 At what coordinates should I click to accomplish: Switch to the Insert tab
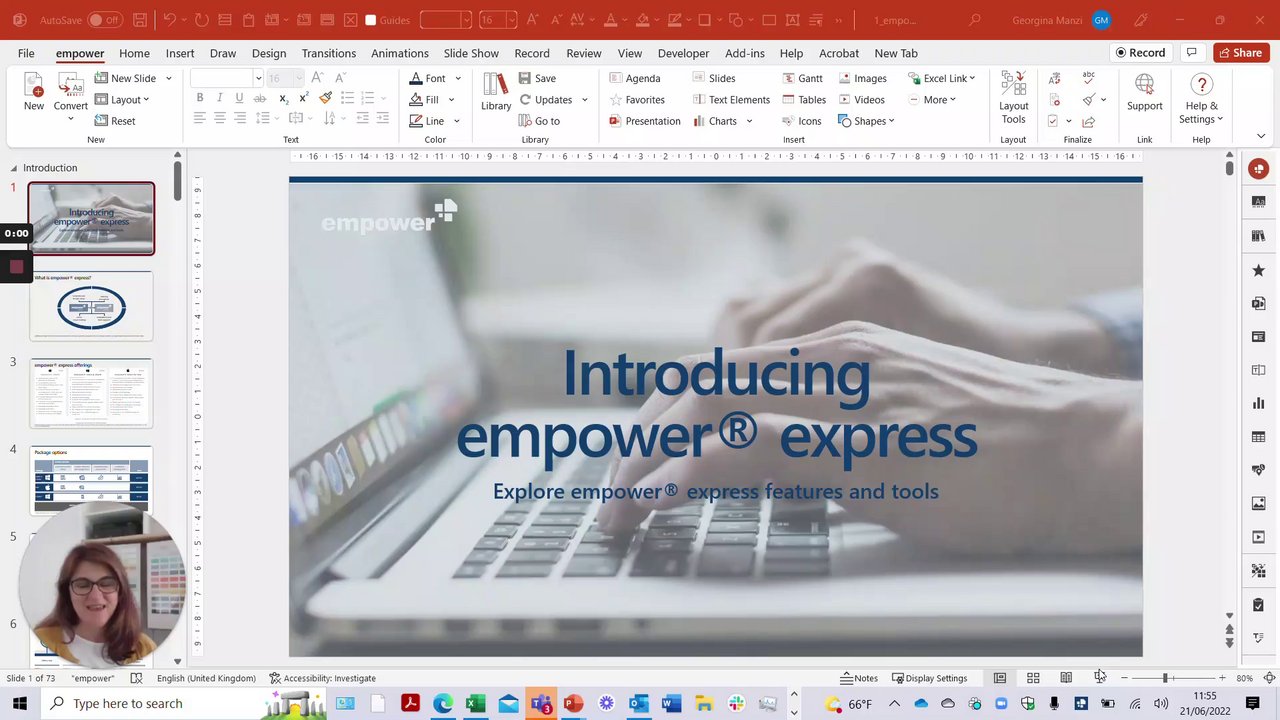(x=180, y=53)
